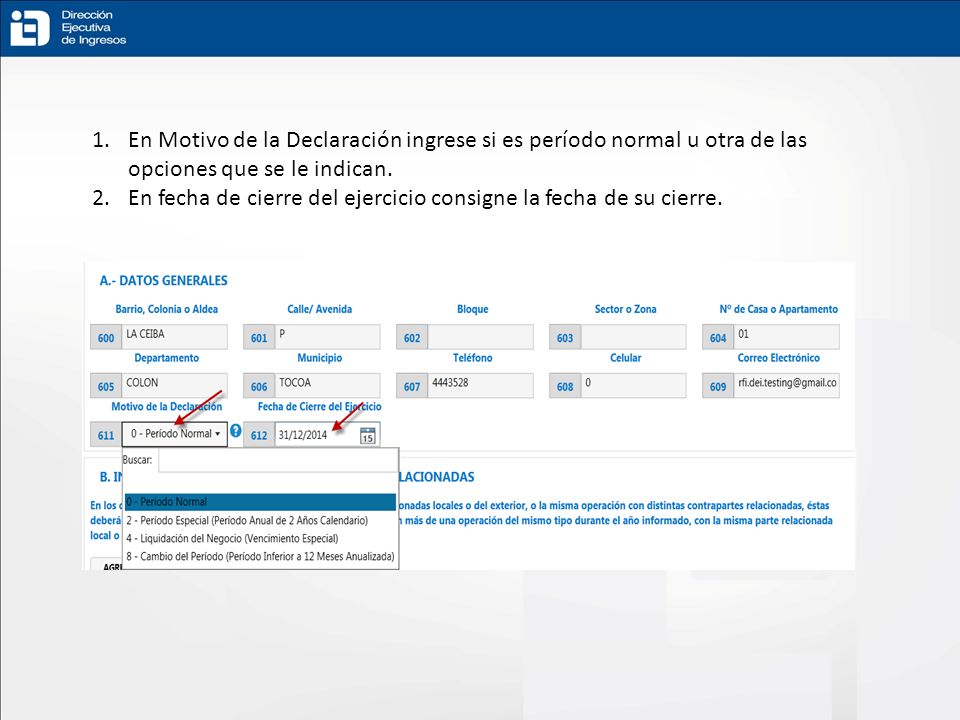Click the calendar icon next to closing date
This screenshot has width=960, height=720.
(367, 436)
